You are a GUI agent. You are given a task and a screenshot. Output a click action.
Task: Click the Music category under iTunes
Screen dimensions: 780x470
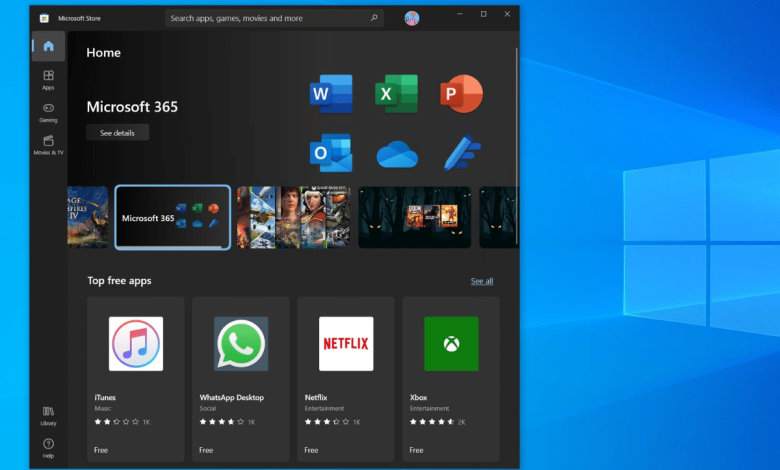click(x=103, y=408)
